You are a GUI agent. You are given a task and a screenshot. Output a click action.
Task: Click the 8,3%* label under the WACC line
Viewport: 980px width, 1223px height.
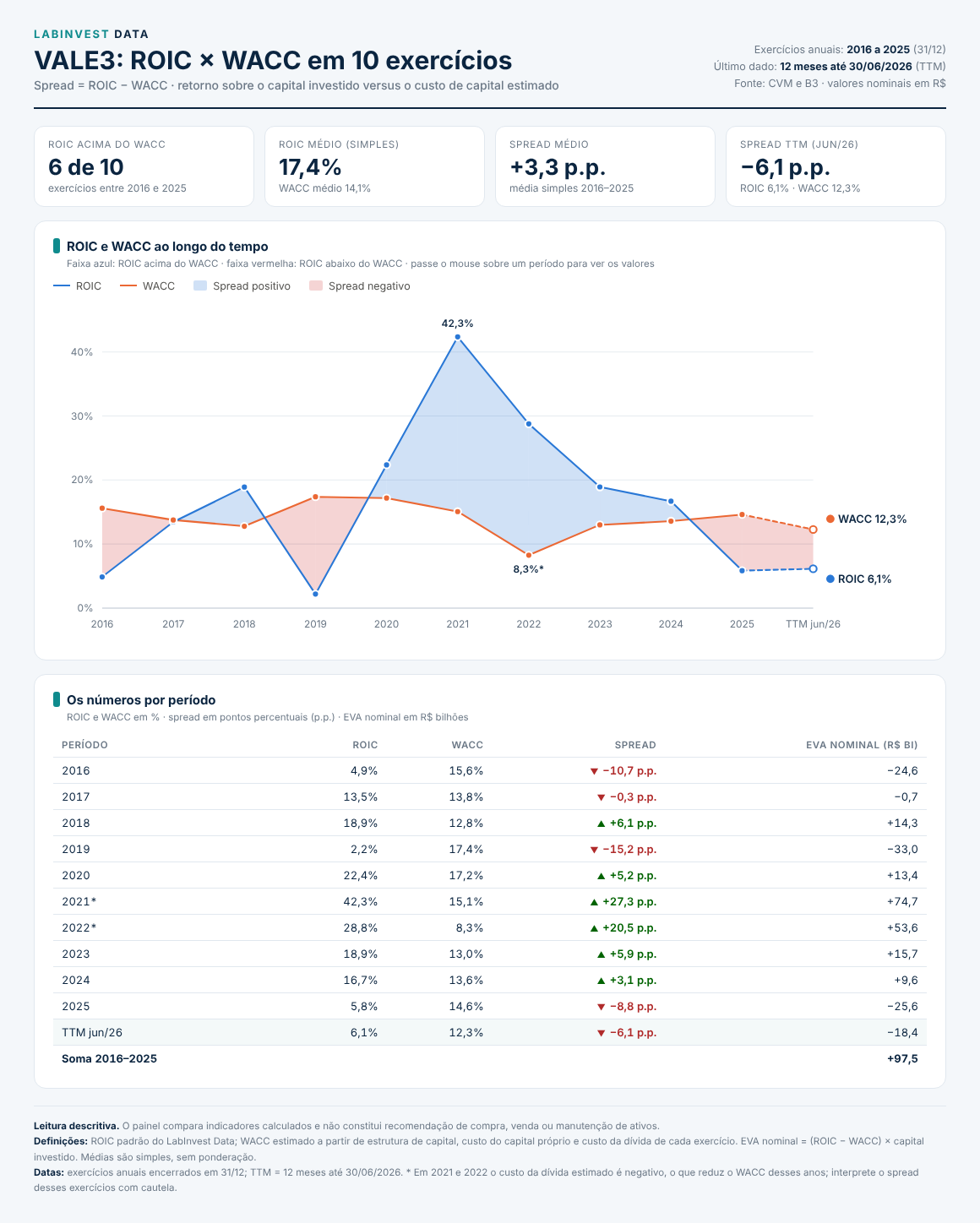click(x=529, y=569)
